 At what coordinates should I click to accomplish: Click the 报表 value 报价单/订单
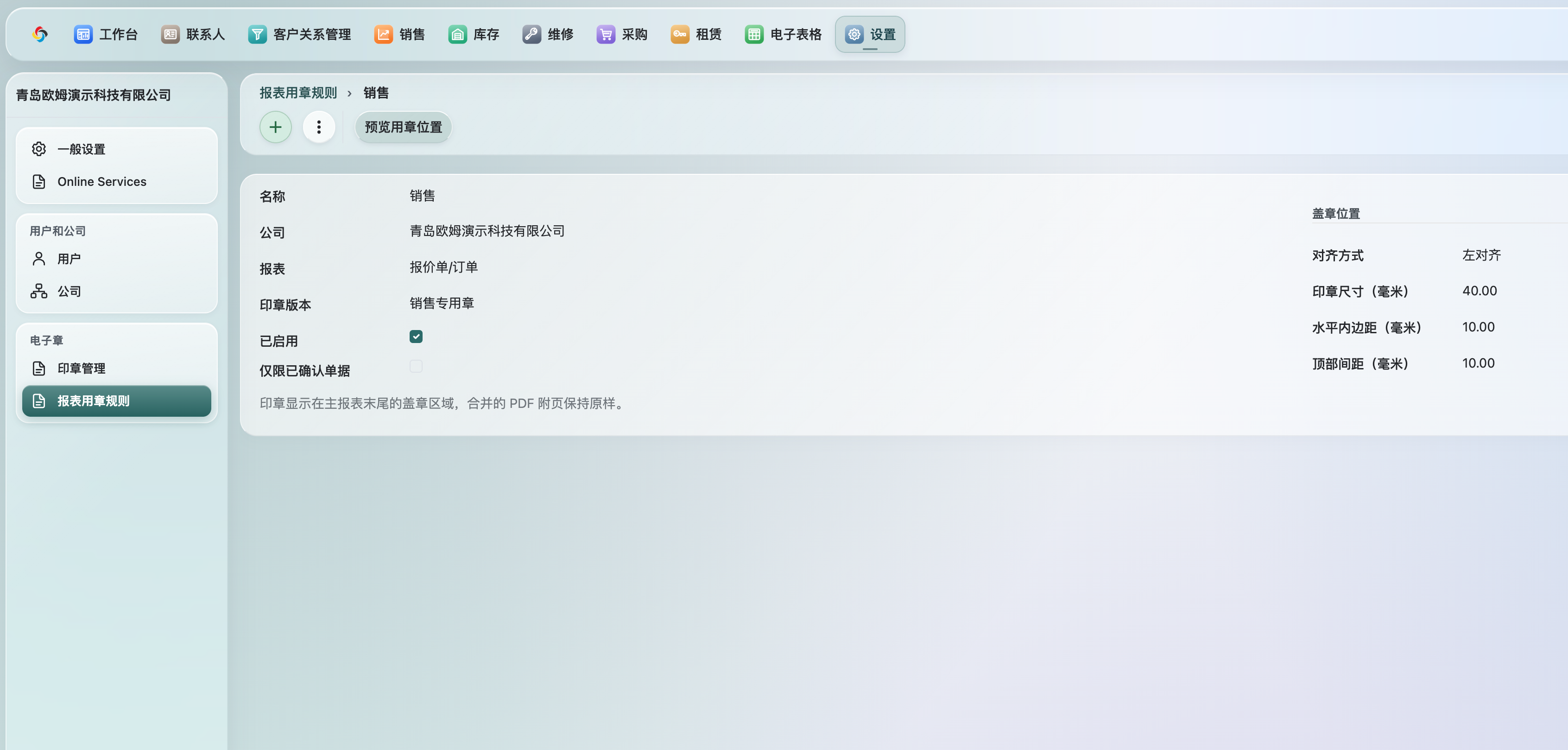pyautogui.click(x=444, y=267)
